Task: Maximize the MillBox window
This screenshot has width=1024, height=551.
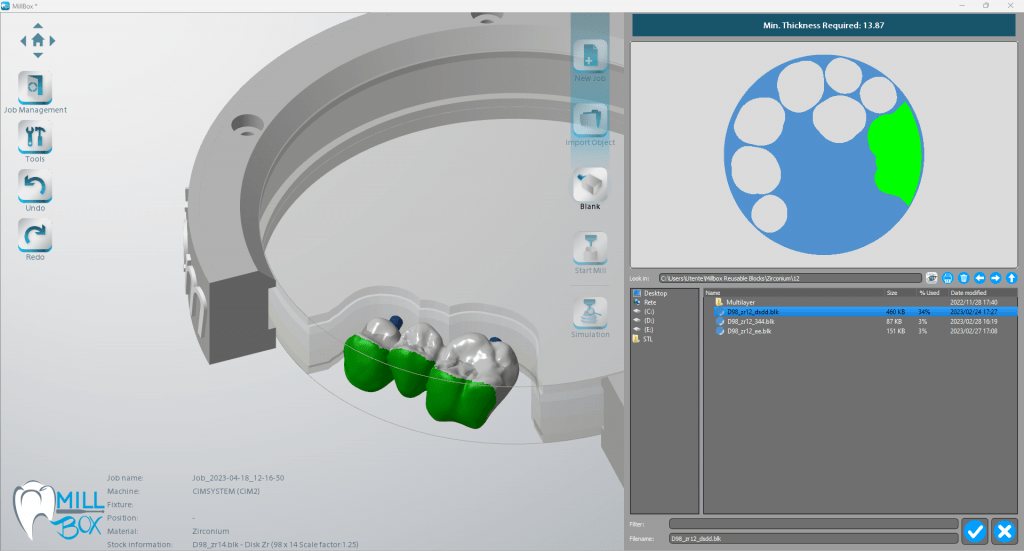Action: pyautogui.click(x=985, y=6)
